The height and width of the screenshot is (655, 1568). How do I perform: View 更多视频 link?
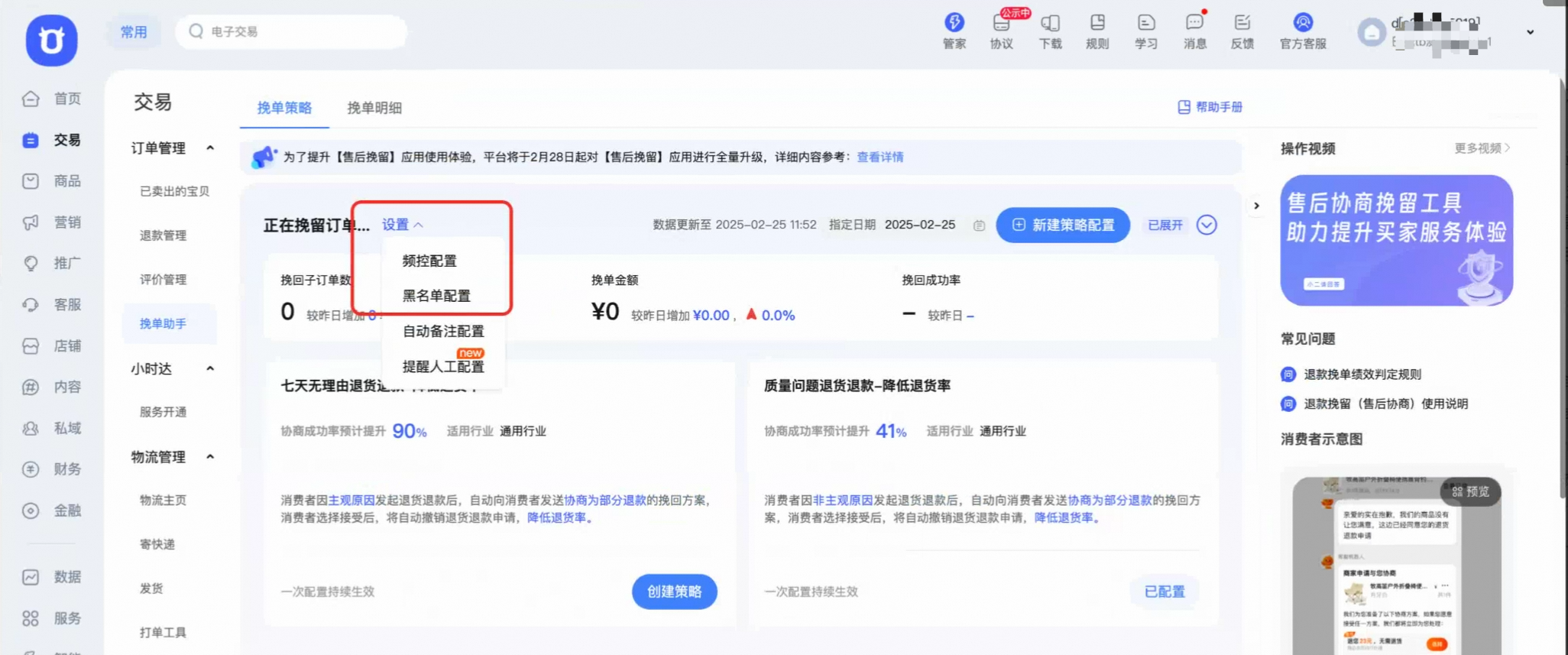click(1482, 148)
